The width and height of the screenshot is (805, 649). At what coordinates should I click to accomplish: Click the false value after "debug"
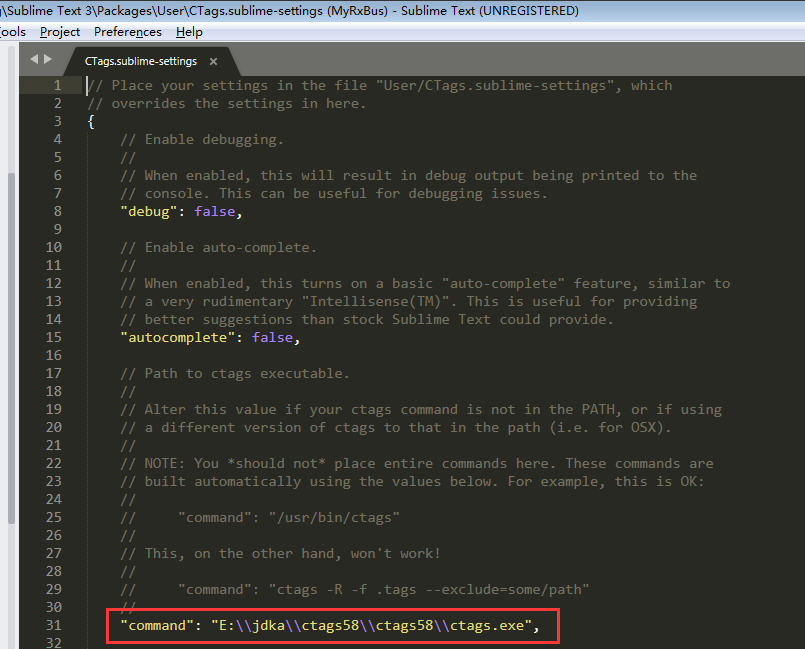(x=215, y=212)
